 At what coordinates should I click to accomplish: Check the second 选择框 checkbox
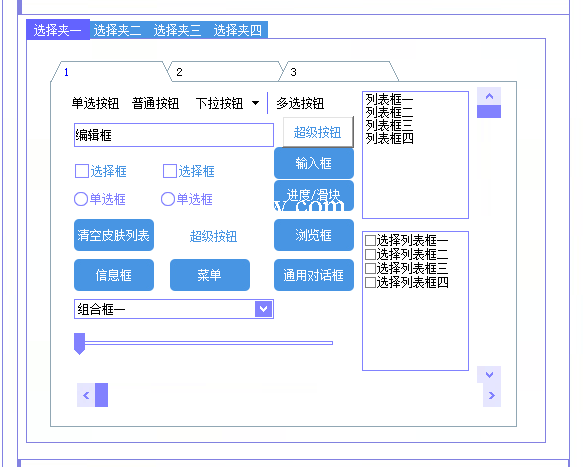[170, 171]
